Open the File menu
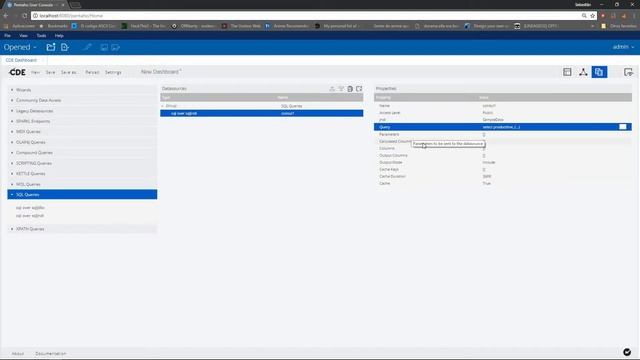 click(x=7, y=36)
